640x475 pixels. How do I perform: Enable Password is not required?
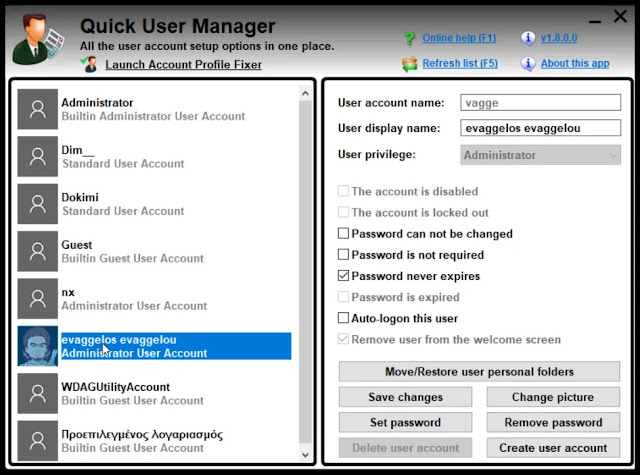343,255
